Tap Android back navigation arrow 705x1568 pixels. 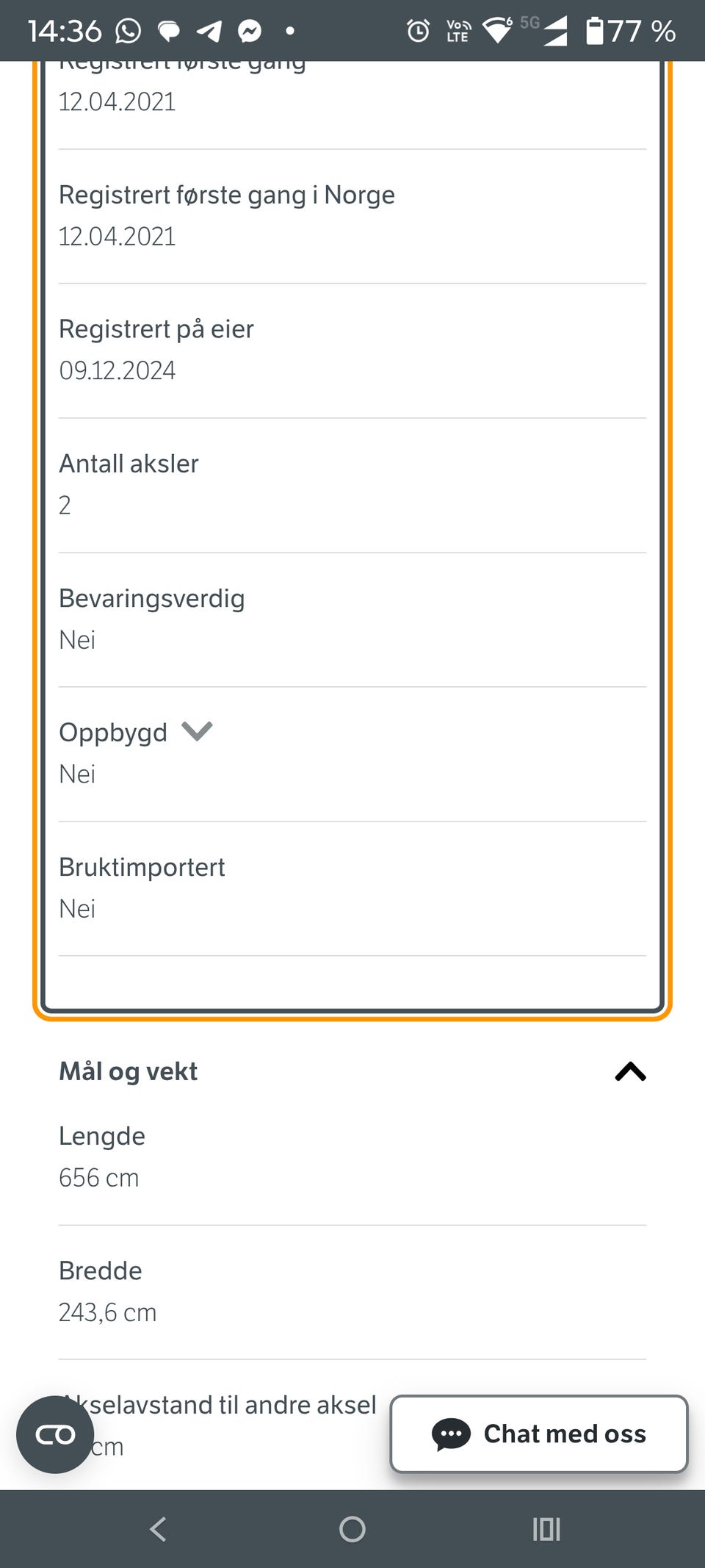pyautogui.click(x=158, y=1529)
